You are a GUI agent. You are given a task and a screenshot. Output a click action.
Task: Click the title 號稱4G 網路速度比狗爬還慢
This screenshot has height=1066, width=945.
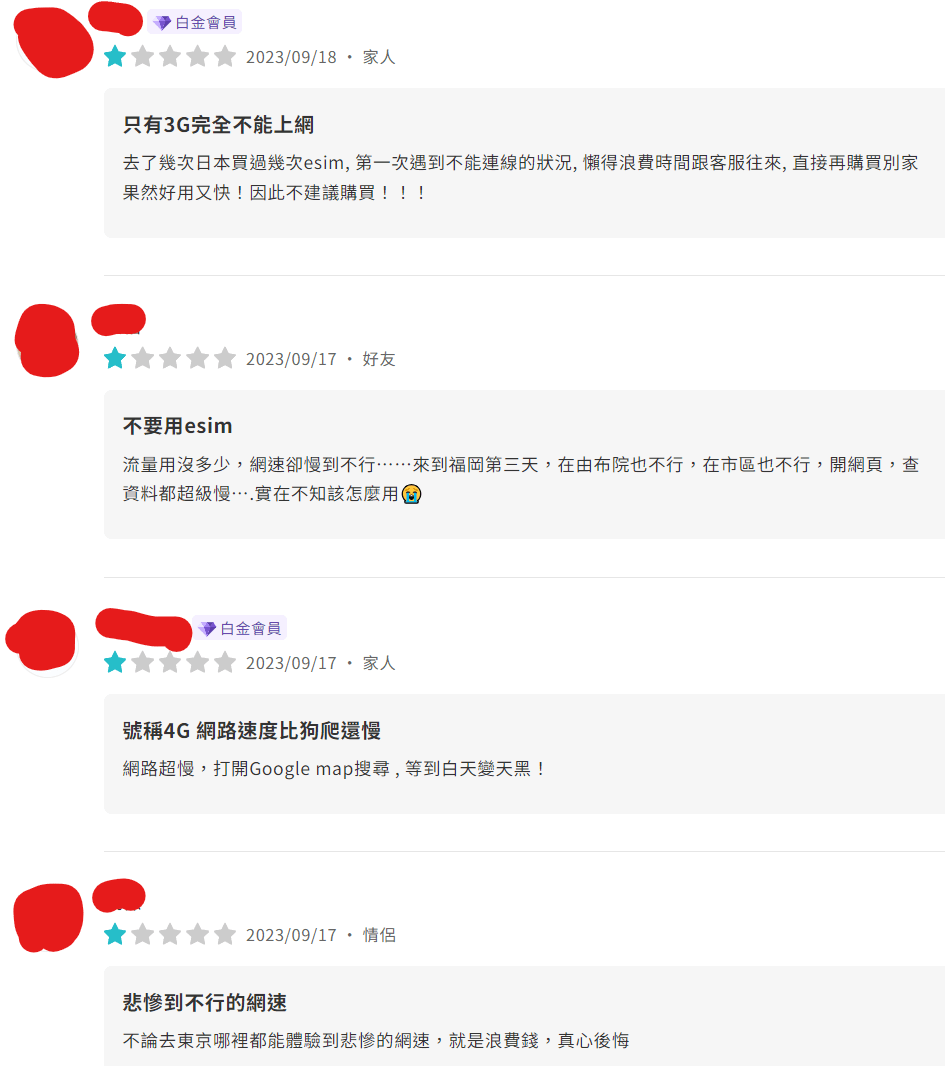tap(252, 731)
